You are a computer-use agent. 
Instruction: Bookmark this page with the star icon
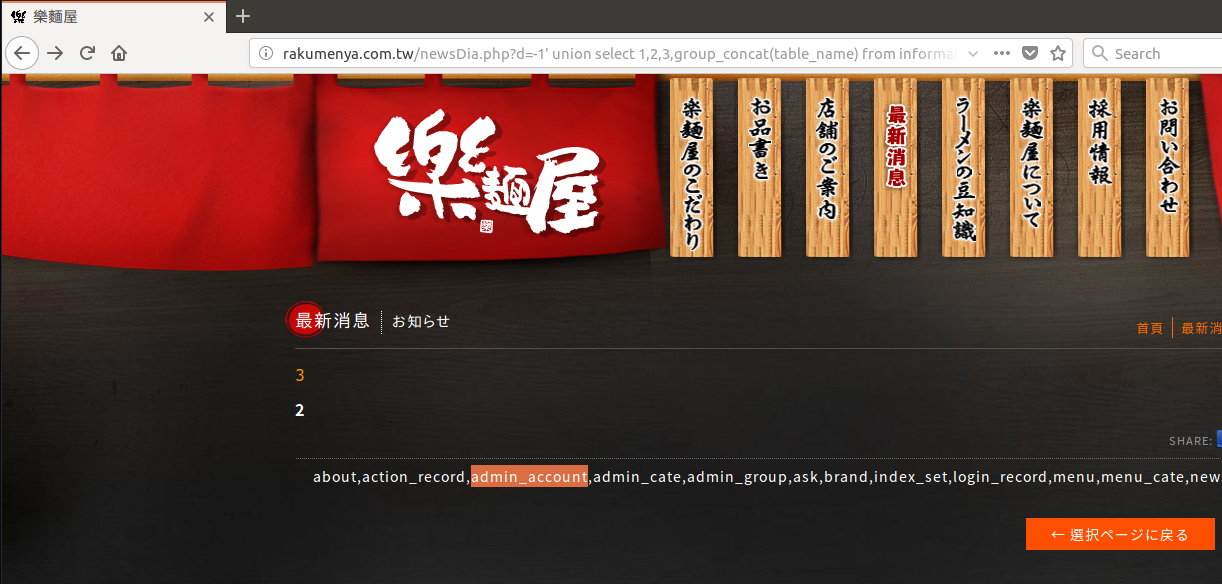1058,54
